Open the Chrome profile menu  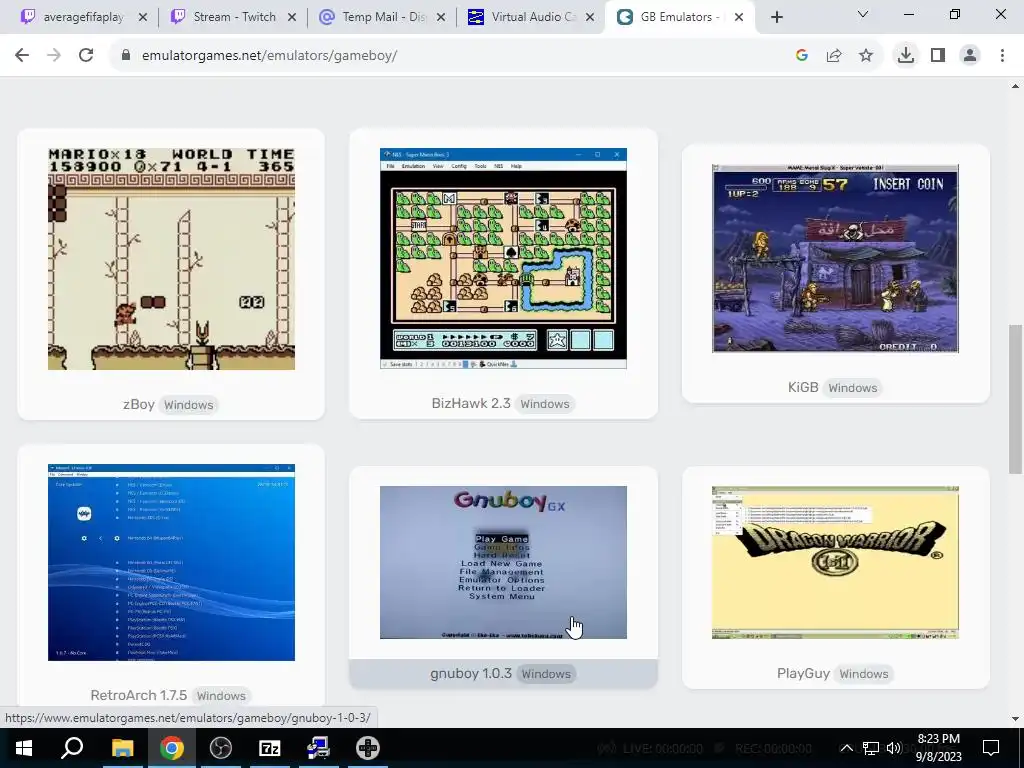pos(970,56)
